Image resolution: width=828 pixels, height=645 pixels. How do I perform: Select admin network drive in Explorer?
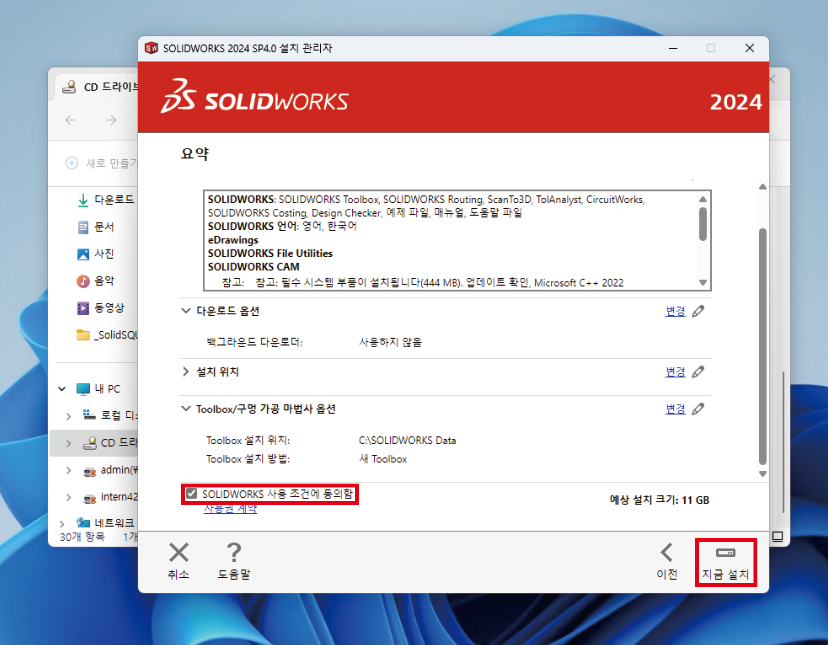110,470
